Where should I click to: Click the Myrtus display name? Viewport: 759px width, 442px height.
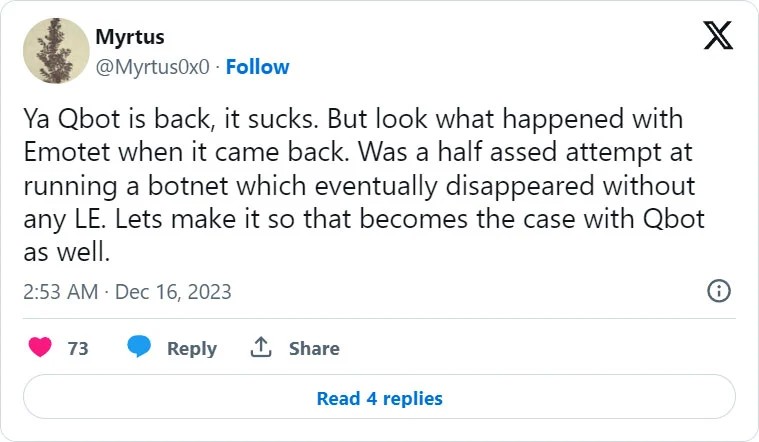tap(130, 37)
